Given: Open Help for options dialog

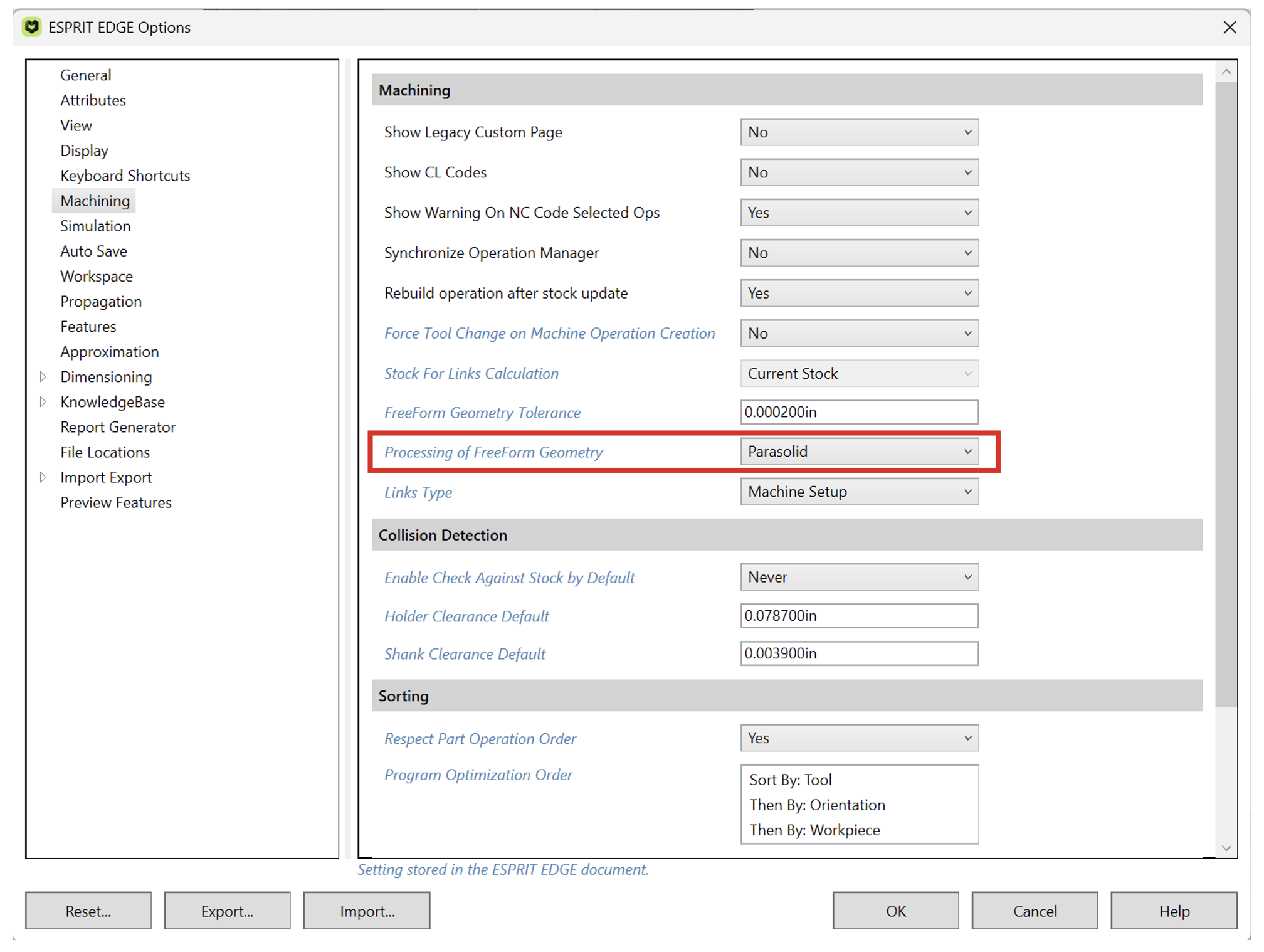Looking at the screenshot, I should (x=1174, y=911).
